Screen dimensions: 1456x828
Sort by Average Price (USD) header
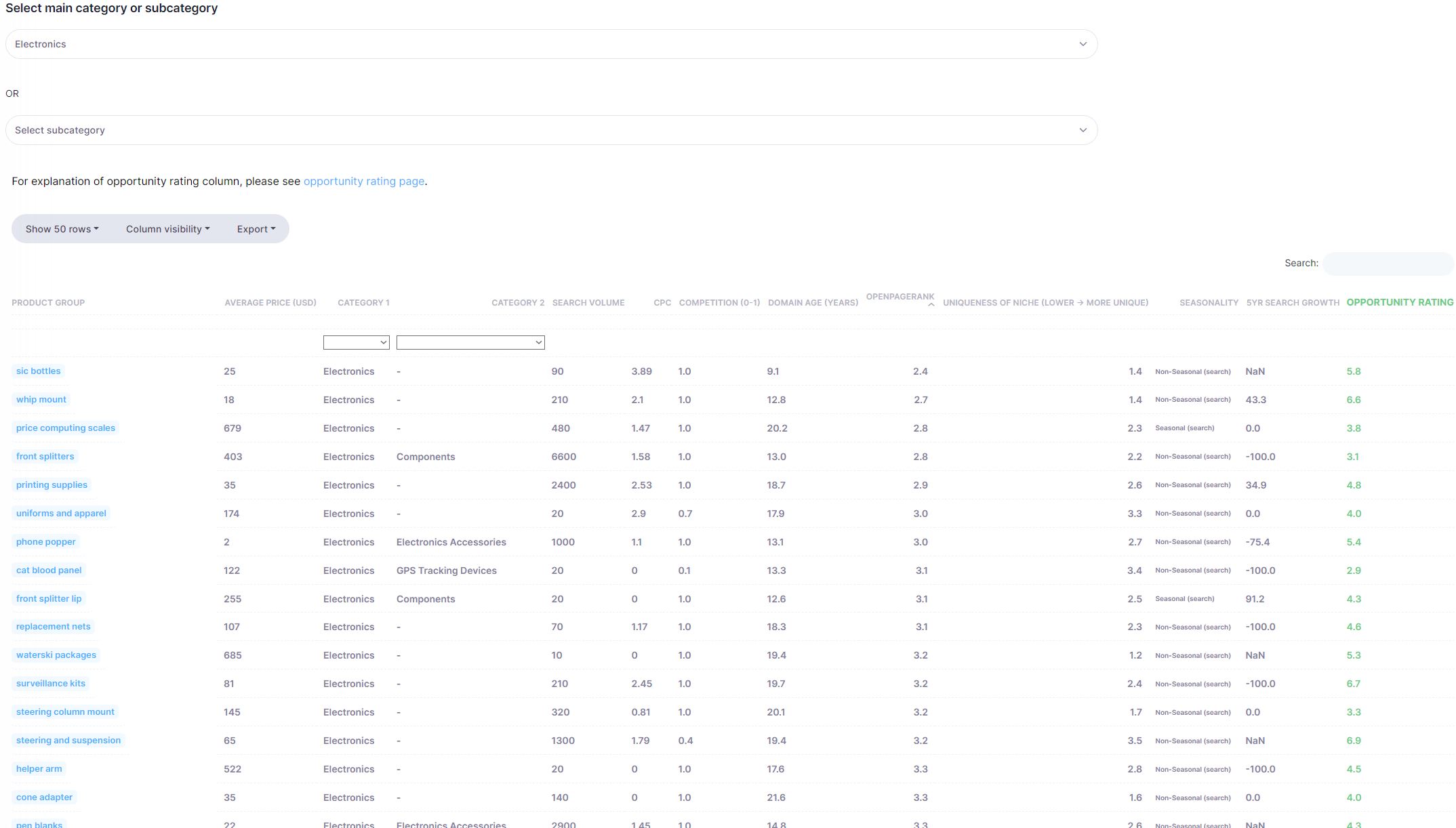[x=270, y=303]
